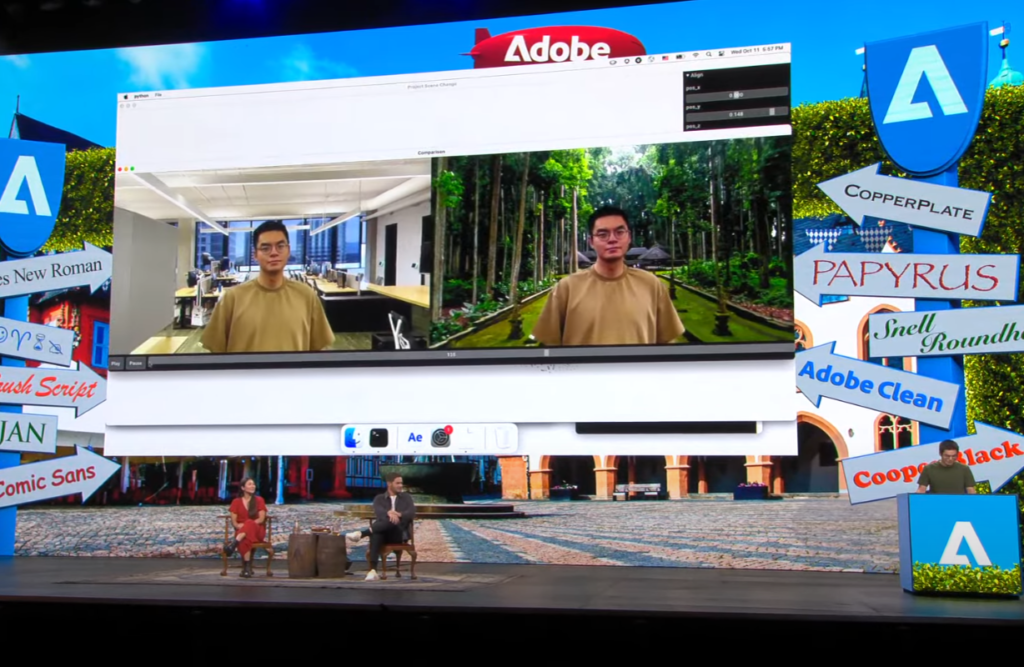Open the File menu
The image size is (1024, 667).
[x=158, y=95]
